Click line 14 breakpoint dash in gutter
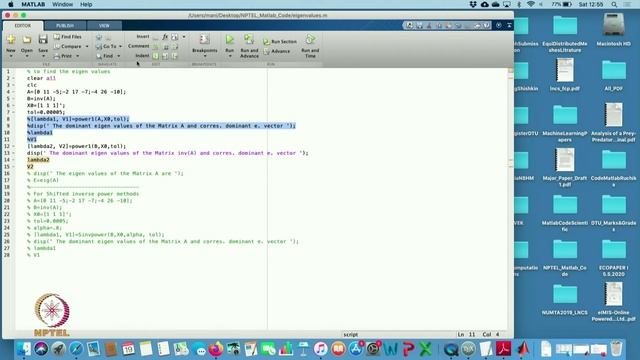 (13, 160)
